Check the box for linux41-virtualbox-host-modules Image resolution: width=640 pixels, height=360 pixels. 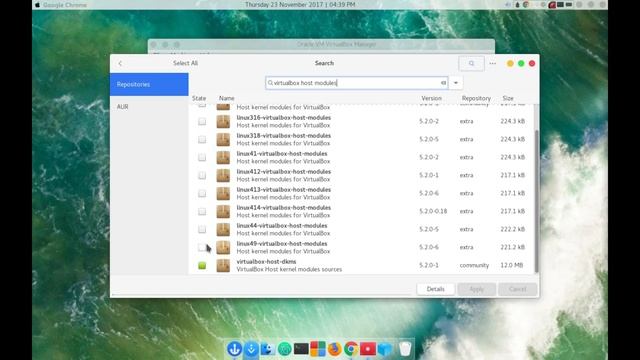click(x=202, y=158)
